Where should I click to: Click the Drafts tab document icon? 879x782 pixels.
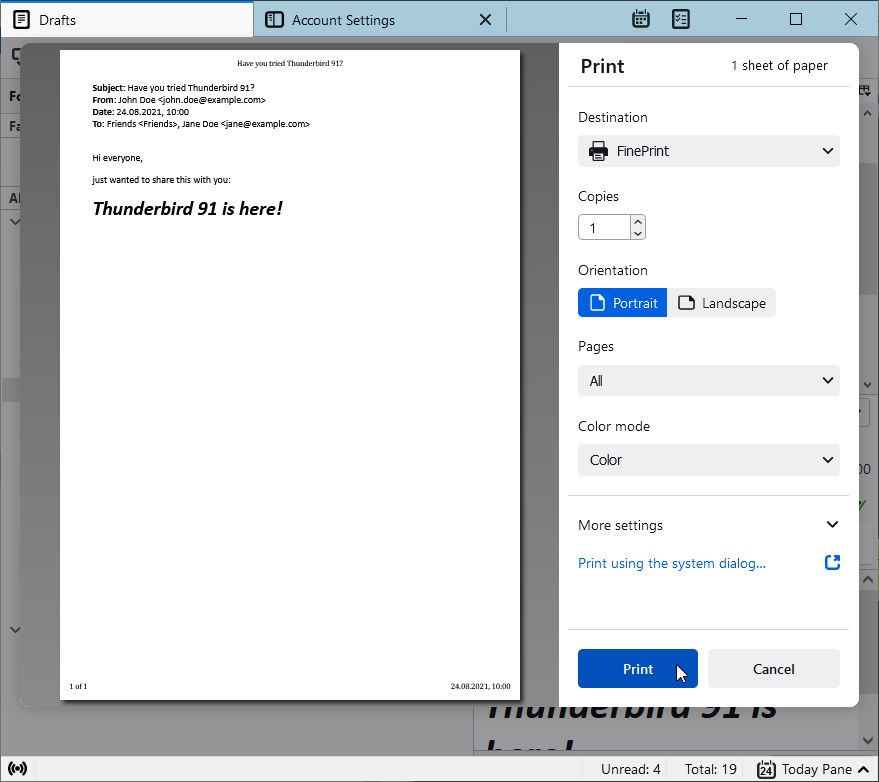tap(21, 20)
